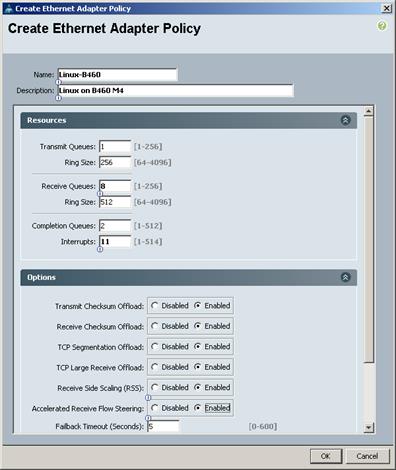
Task: Click the title bar application icon
Action: click(9, 9)
